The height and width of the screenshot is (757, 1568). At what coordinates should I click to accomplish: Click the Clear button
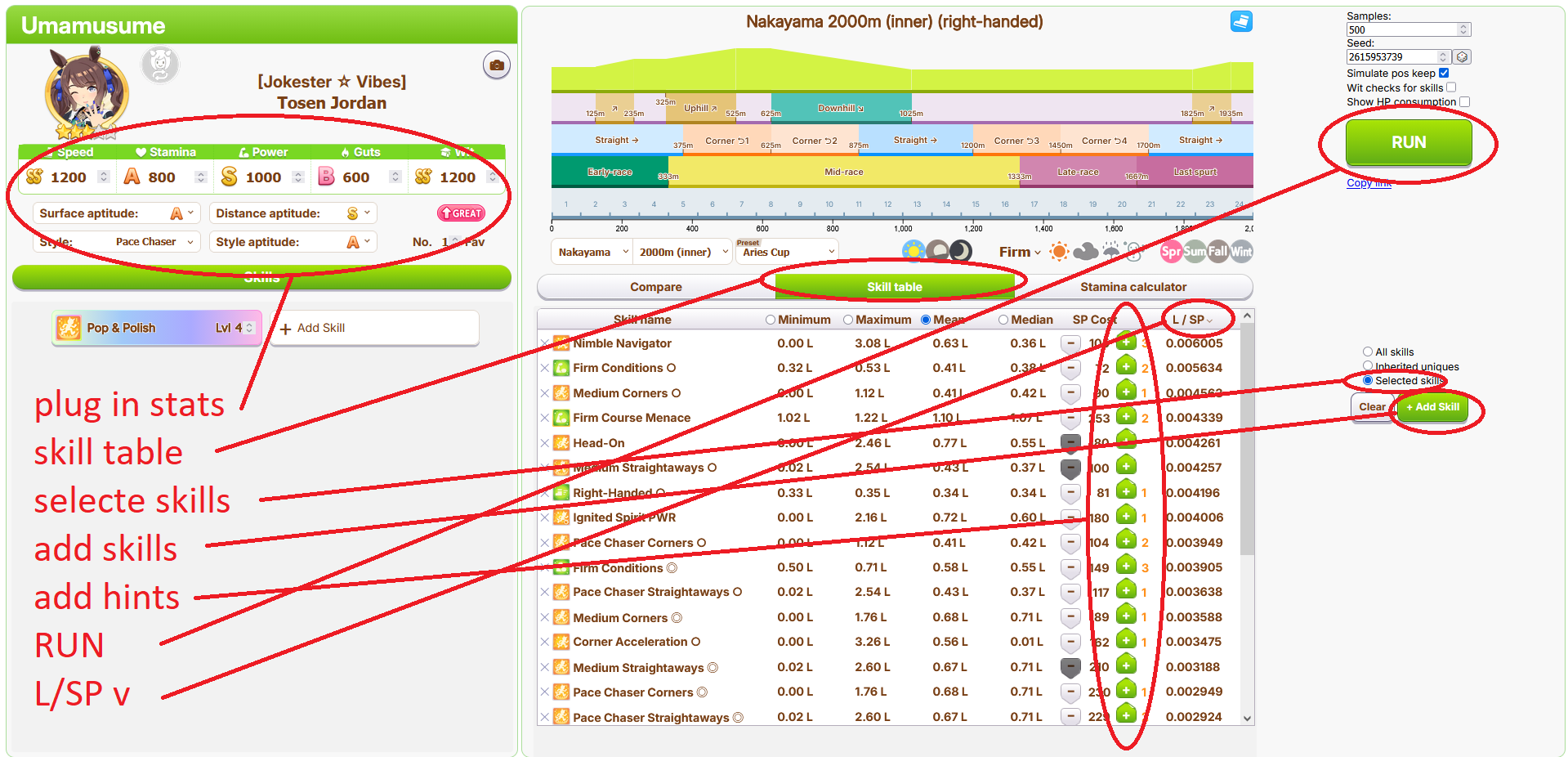pyautogui.click(x=1372, y=407)
